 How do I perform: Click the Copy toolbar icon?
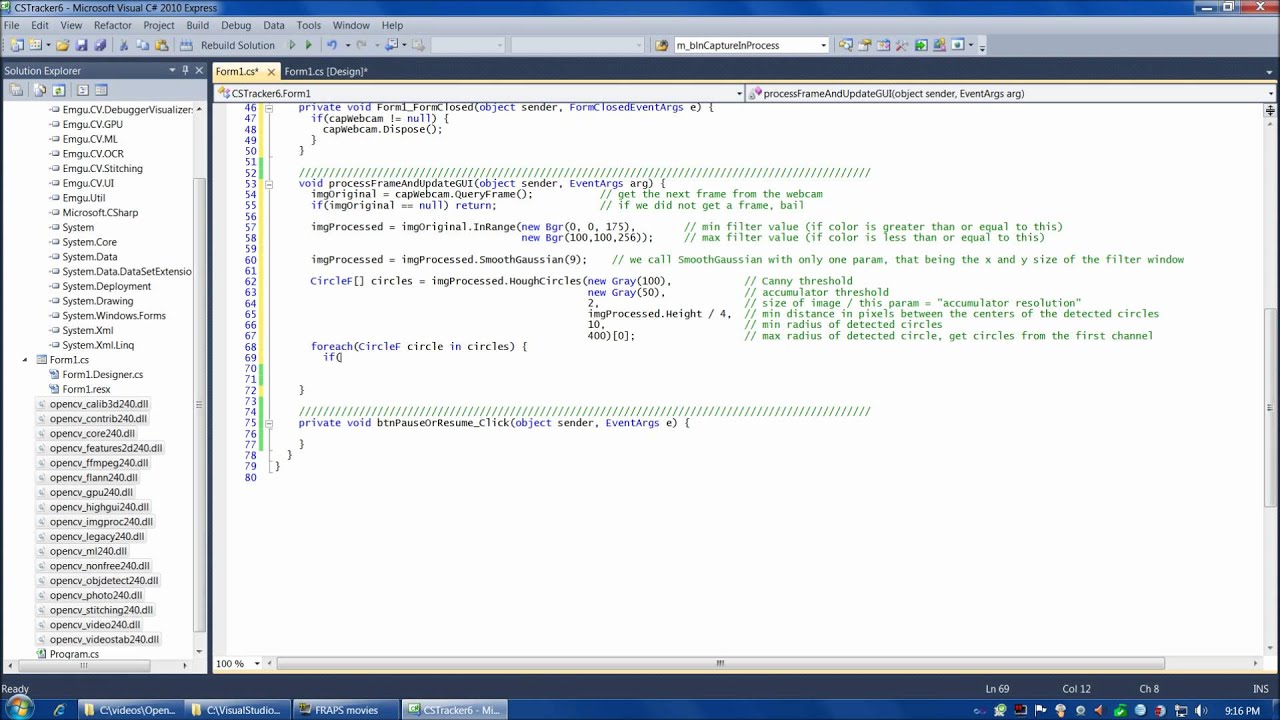pyautogui.click(x=143, y=45)
